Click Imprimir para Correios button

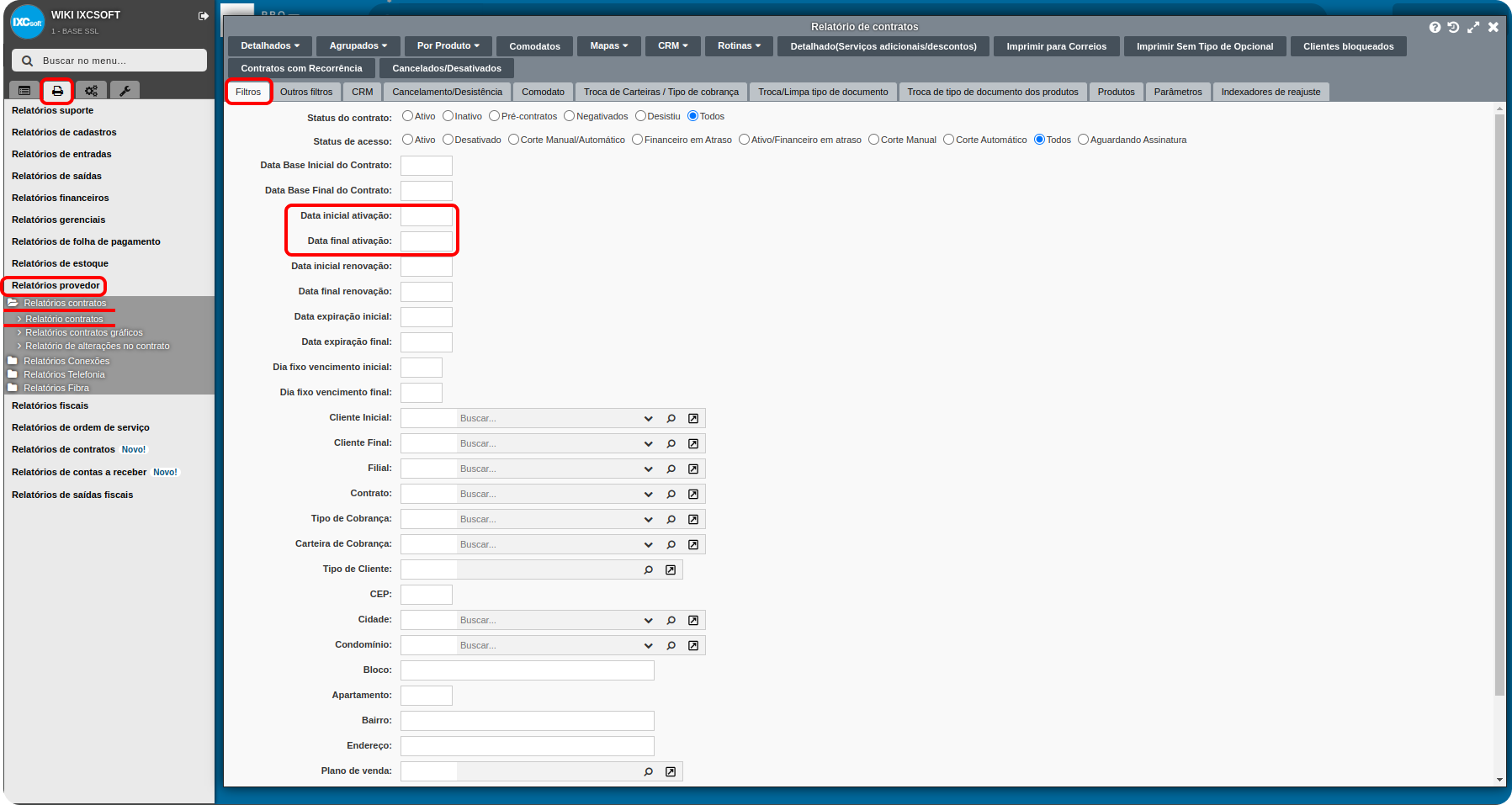tap(1057, 46)
